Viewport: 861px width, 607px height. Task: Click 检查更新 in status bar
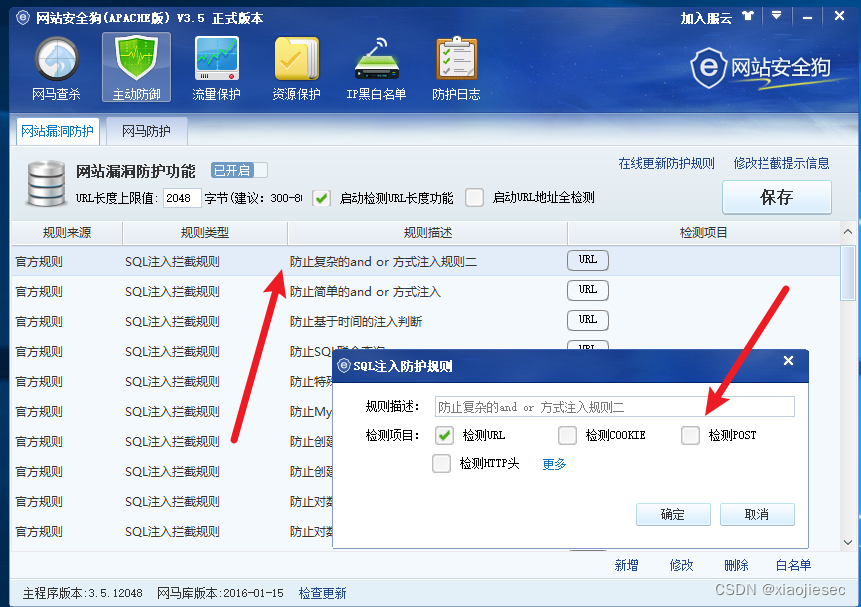click(322, 593)
